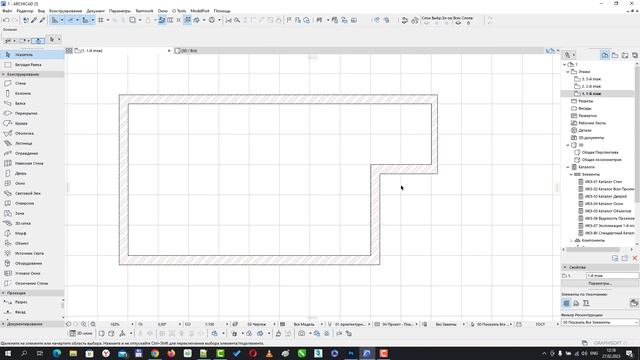Select the Окончание Стены (Wall End) tool

coord(32,283)
